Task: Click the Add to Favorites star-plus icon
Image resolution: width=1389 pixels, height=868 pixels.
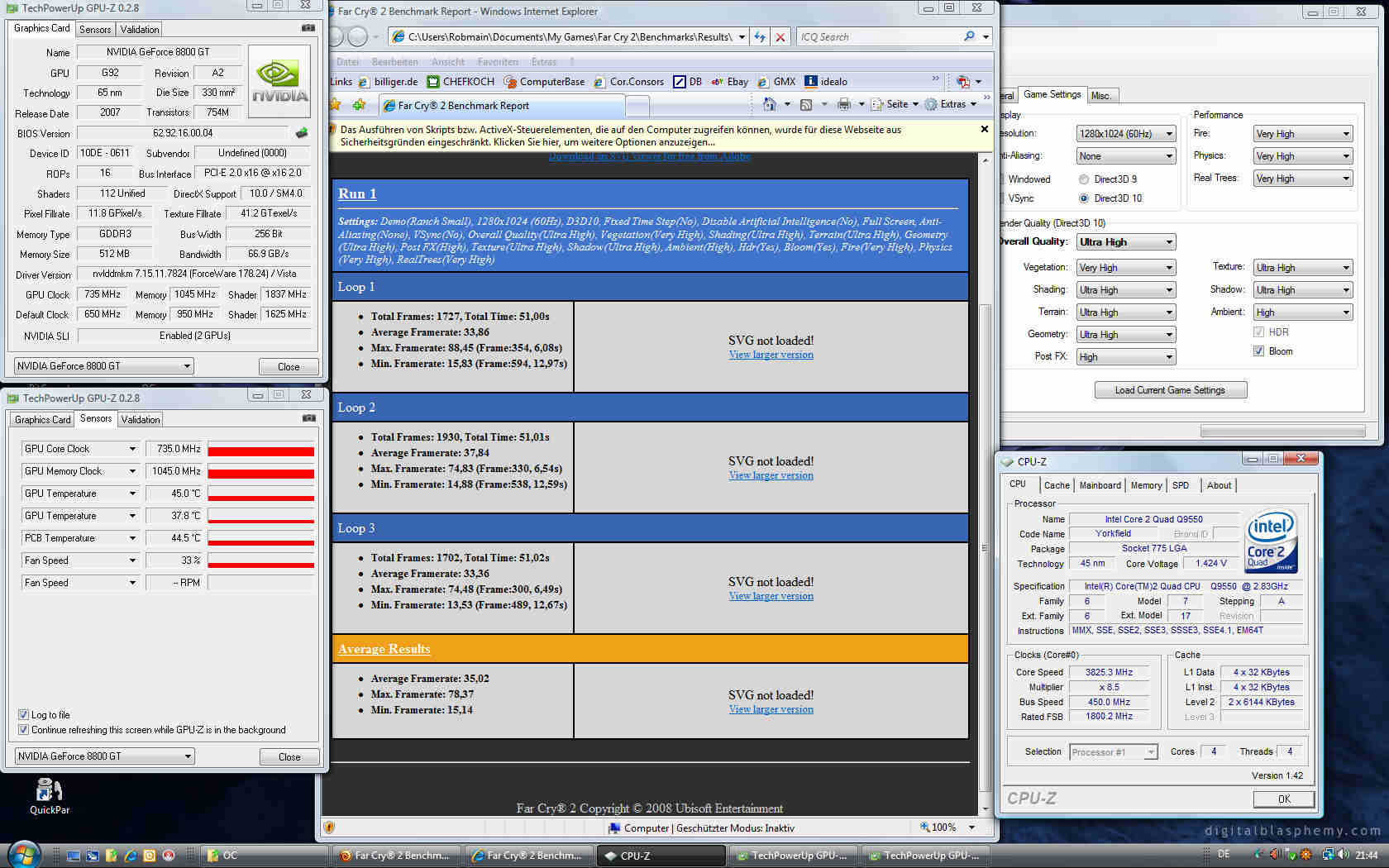Action: point(359,105)
